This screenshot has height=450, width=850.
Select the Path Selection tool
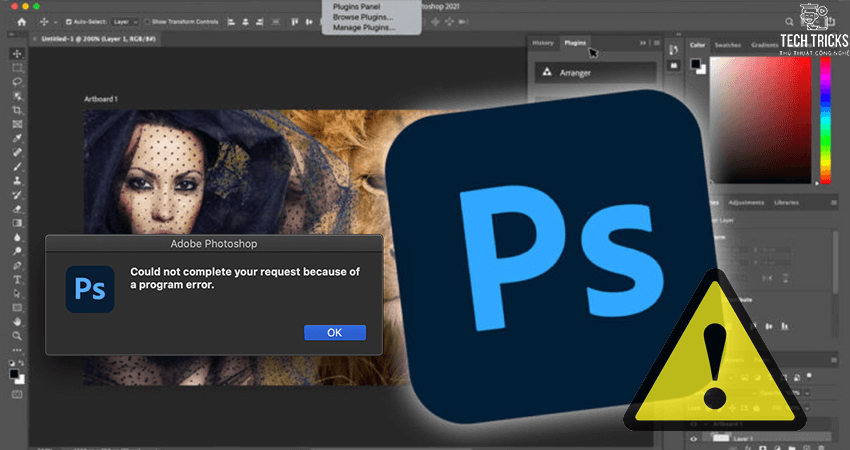tap(17, 293)
